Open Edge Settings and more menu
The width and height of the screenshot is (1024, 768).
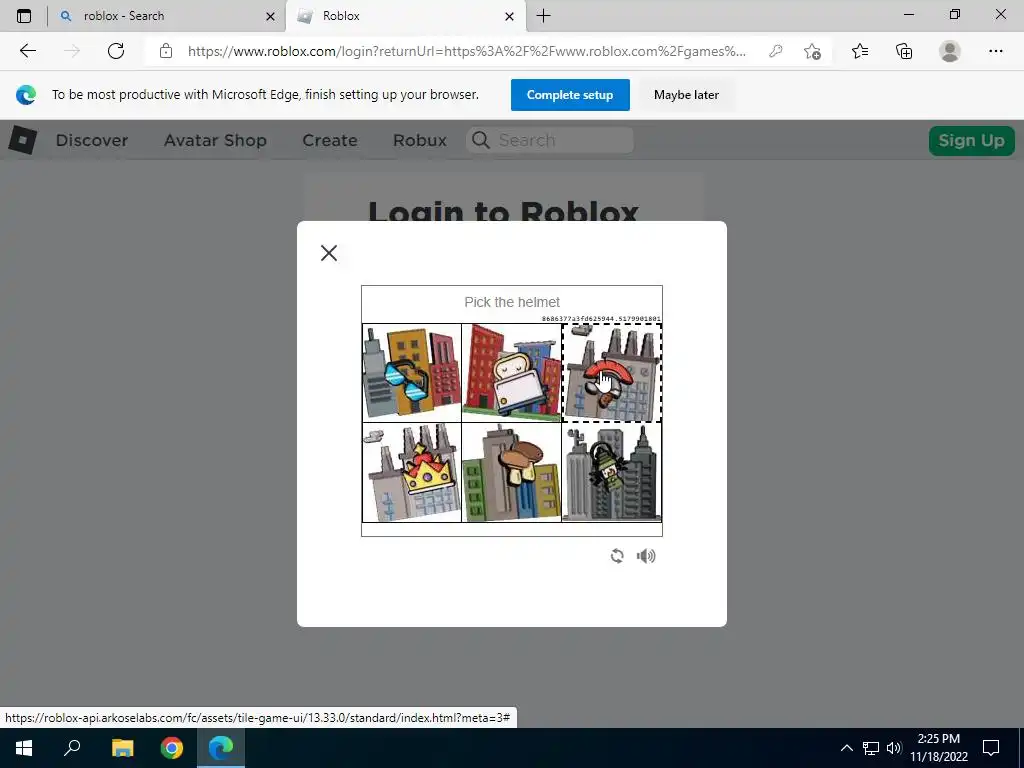995,51
